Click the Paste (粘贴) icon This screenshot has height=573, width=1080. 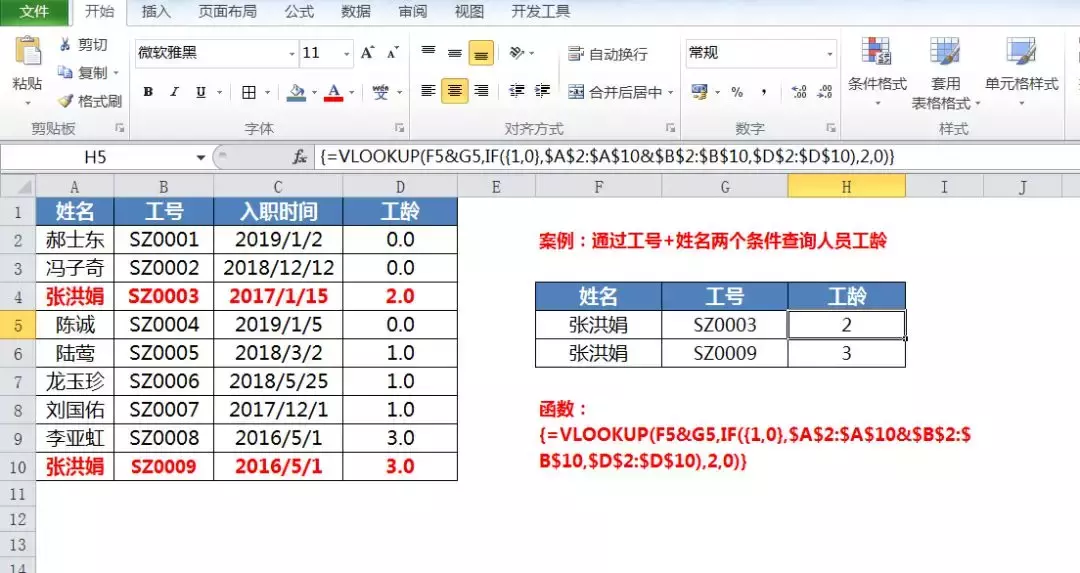tap(28, 52)
